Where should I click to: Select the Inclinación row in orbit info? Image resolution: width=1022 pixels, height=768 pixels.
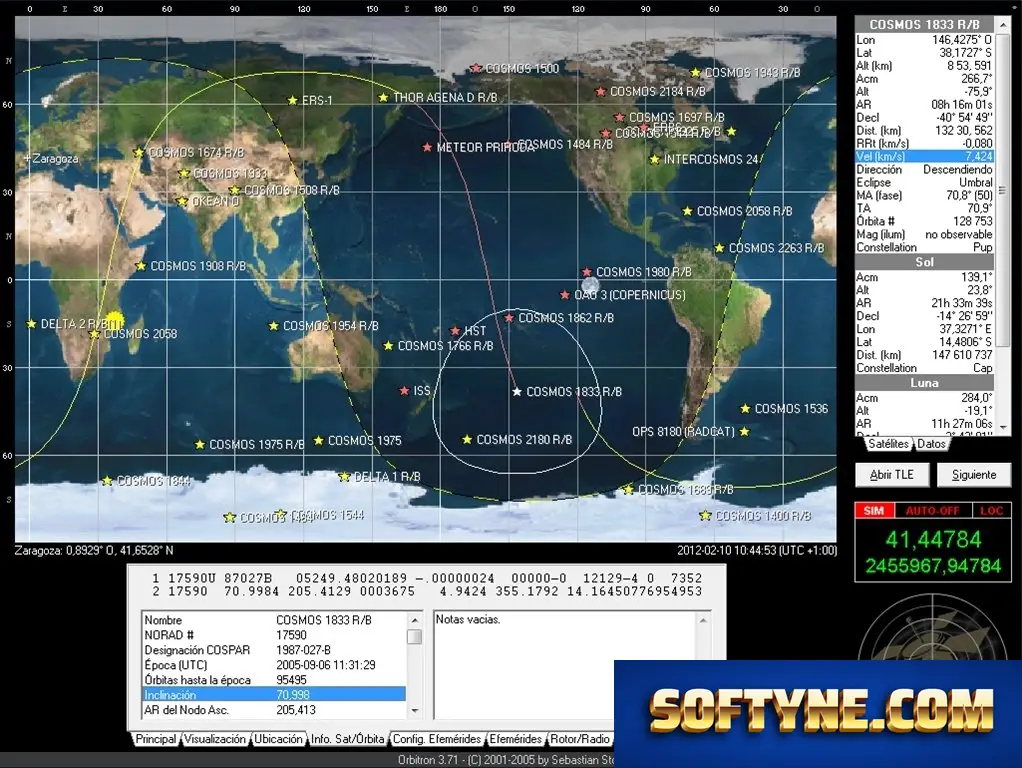point(273,695)
